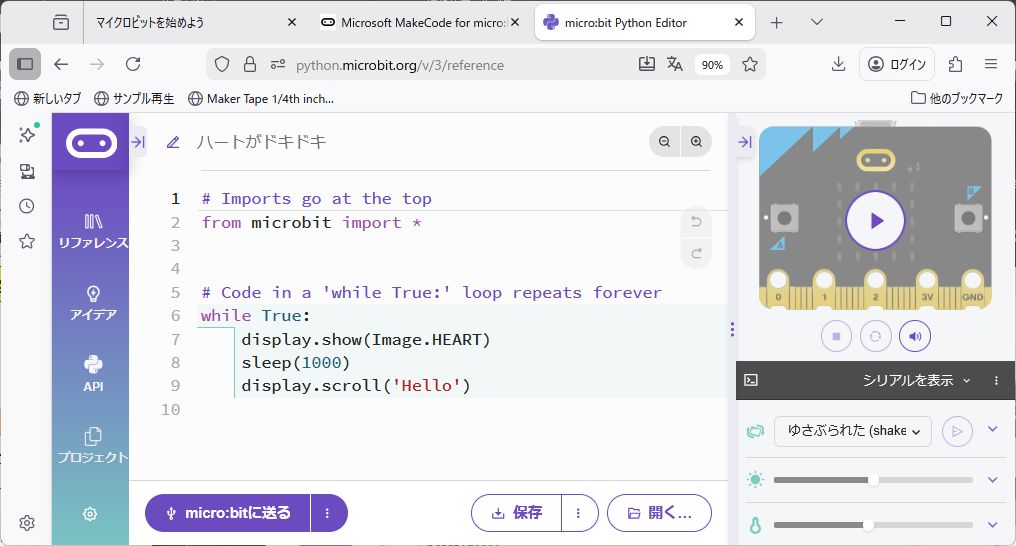Stop the simulator
This screenshot has height=546, width=1016.
pyautogui.click(x=836, y=336)
